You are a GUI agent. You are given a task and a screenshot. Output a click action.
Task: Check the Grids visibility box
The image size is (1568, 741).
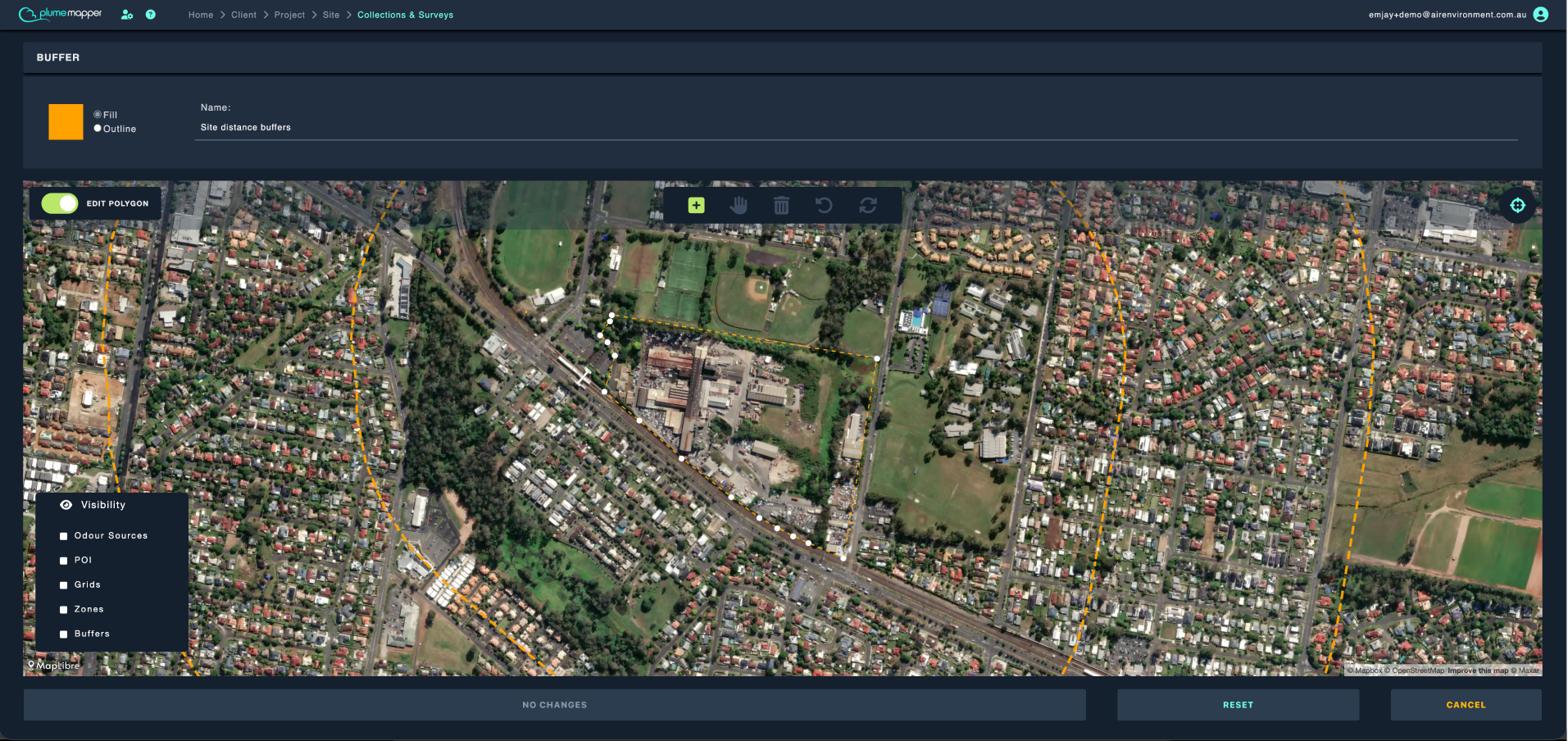(64, 585)
